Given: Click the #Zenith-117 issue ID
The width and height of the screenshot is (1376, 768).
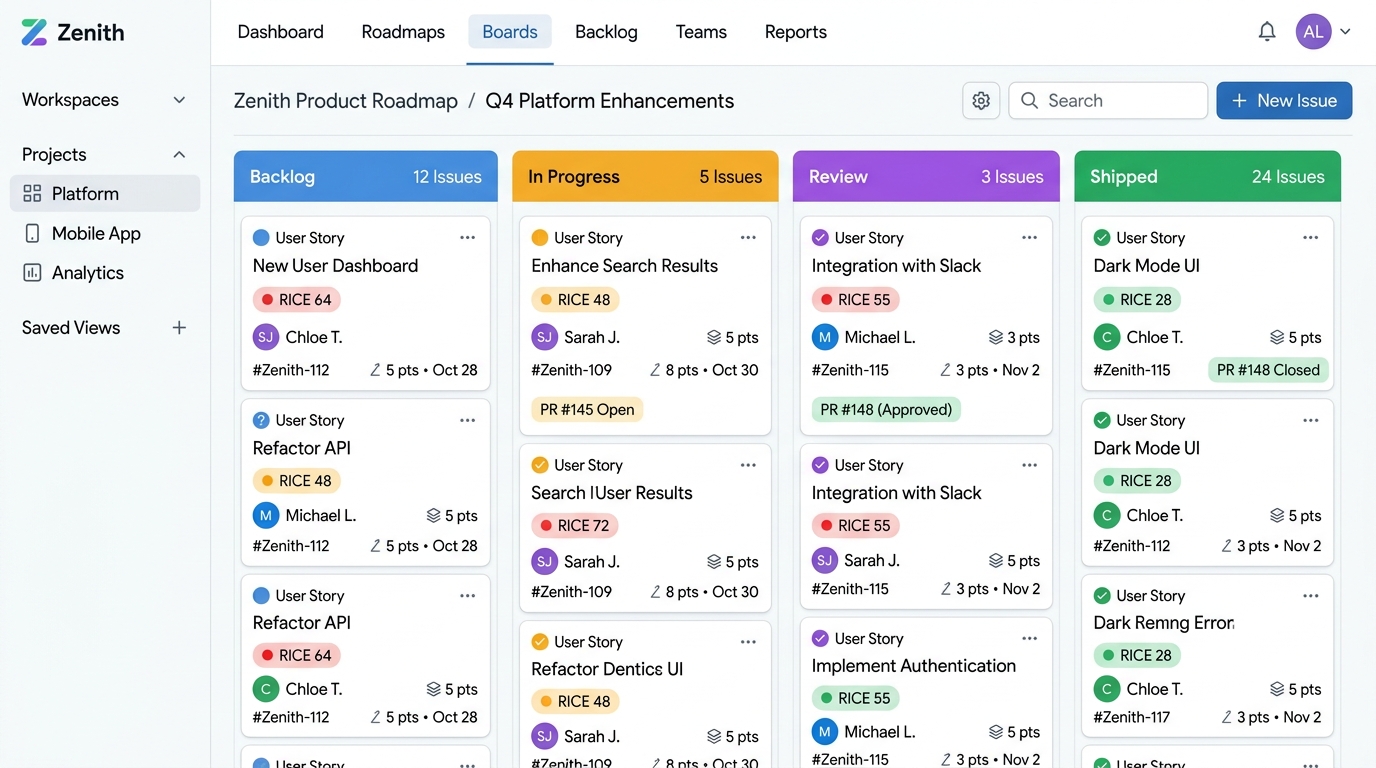Looking at the screenshot, I should click(1132, 717).
